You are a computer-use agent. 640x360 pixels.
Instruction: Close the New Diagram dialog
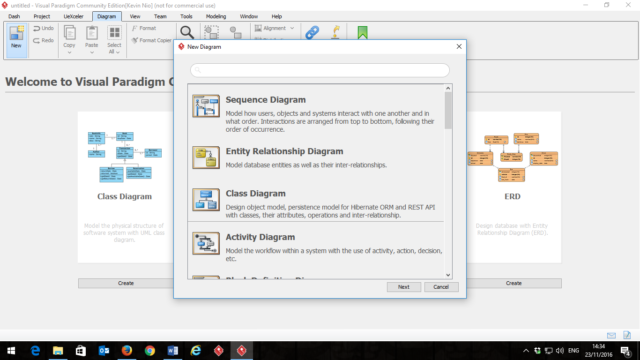pos(459,47)
